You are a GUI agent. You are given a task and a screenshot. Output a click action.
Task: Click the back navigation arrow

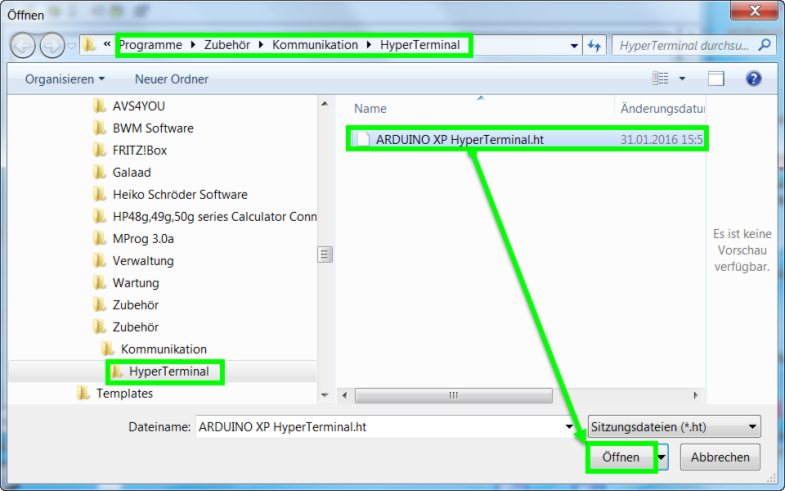pos(23,46)
